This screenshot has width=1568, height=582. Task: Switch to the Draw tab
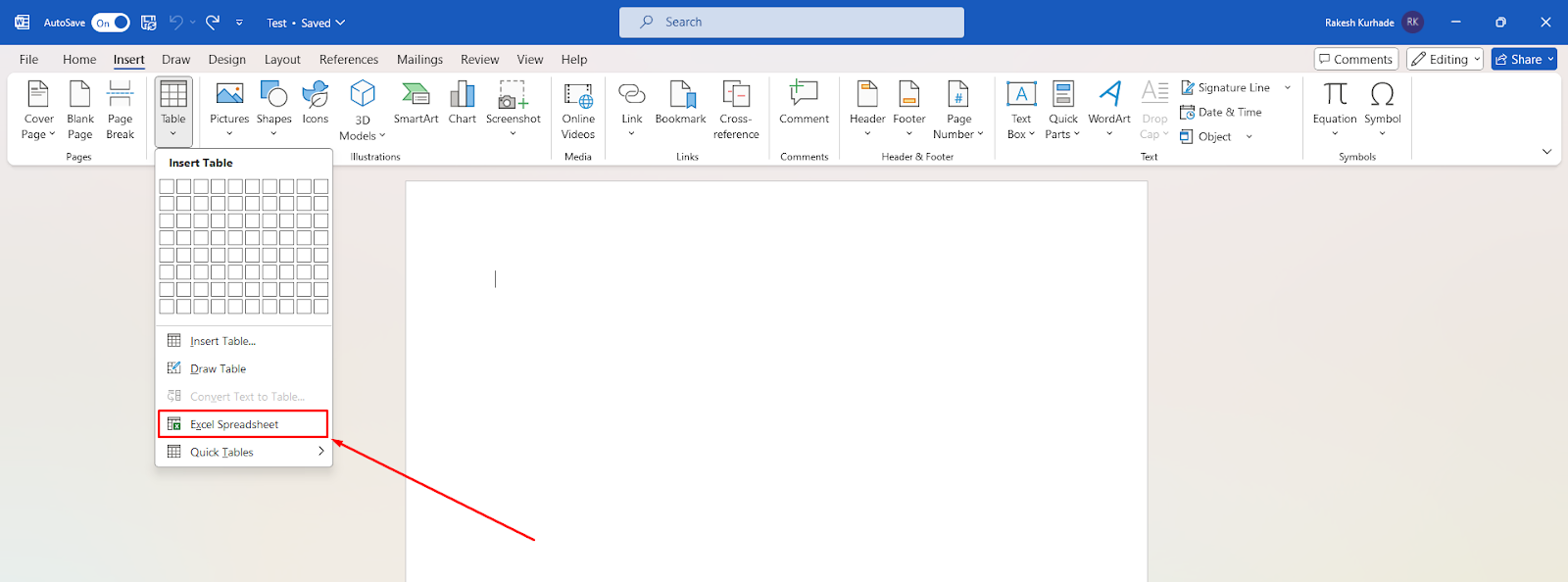(176, 60)
